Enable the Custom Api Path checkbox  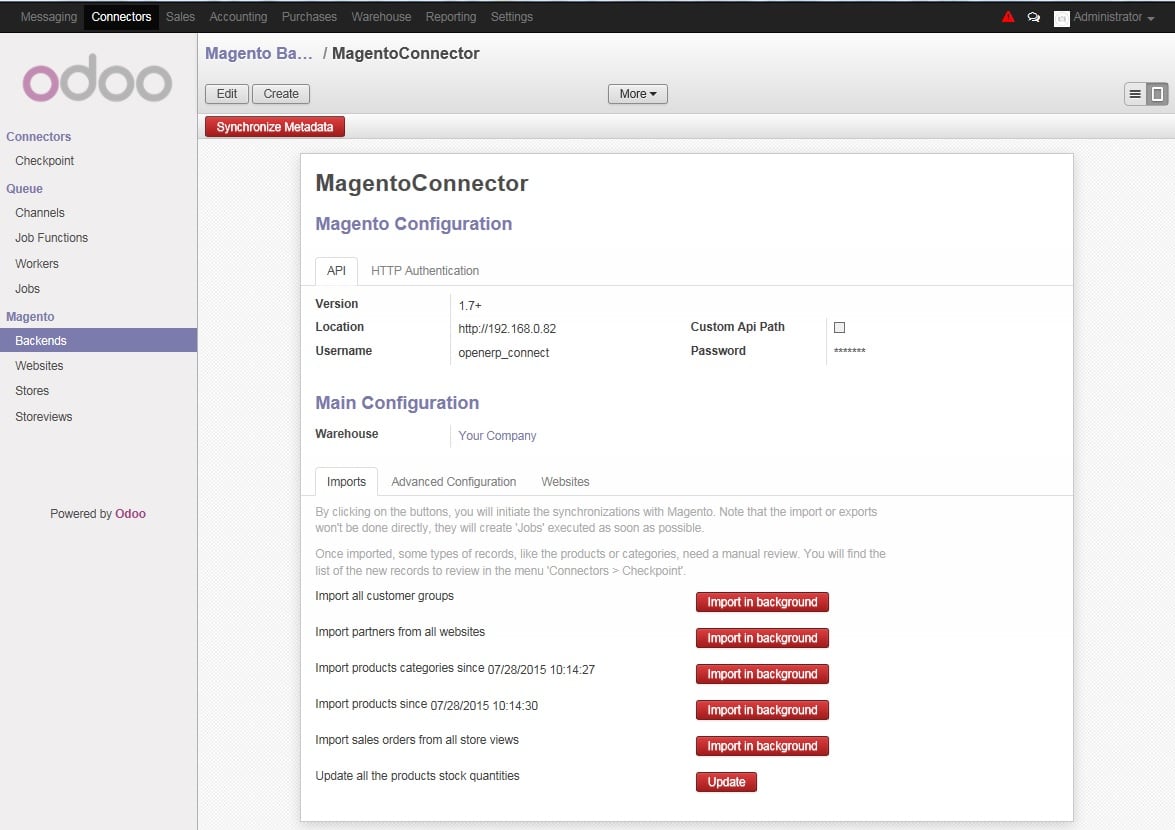839,327
